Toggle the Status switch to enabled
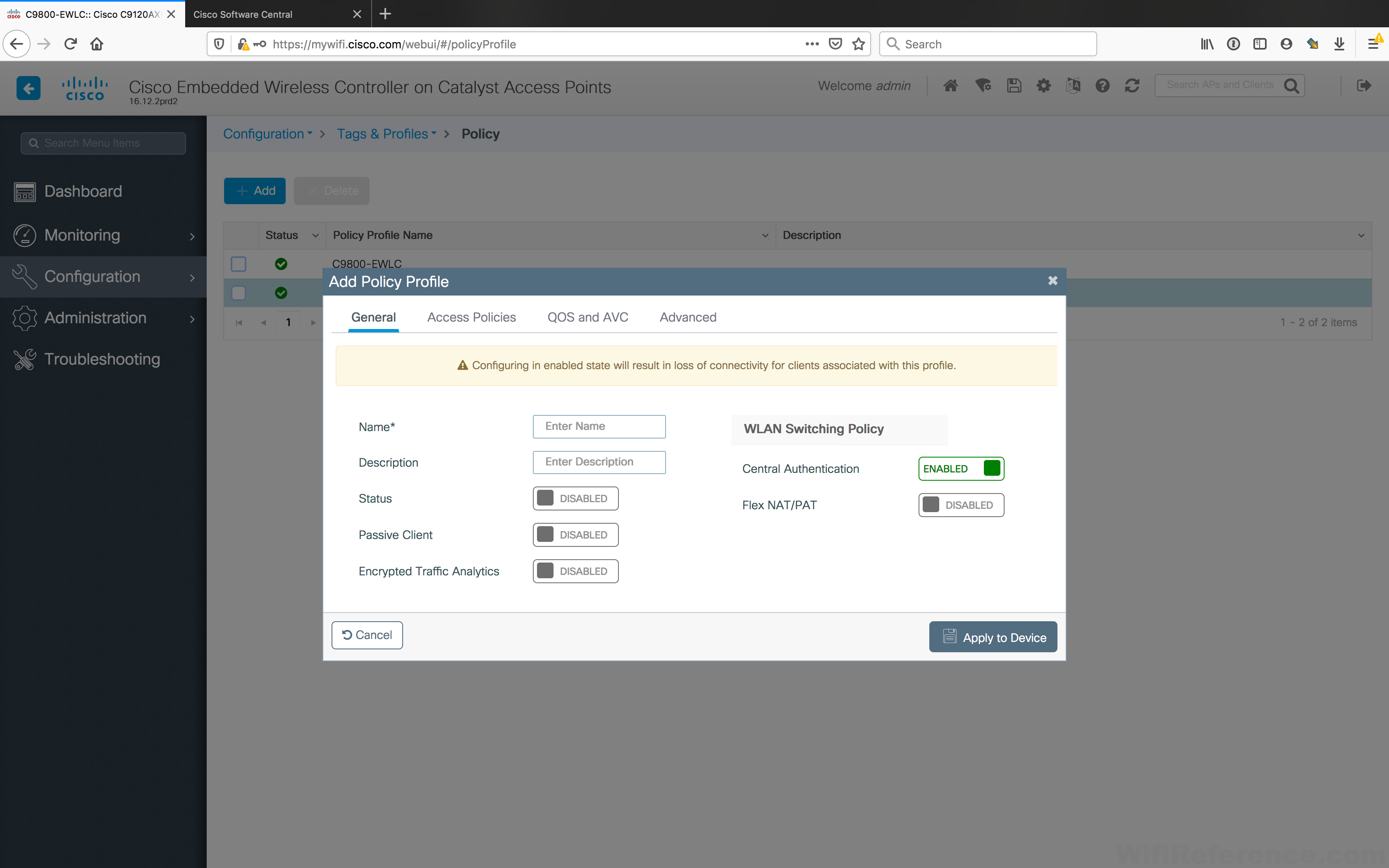This screenshot has width=1389, height=868. pyautogui.click(x=576, y=498)
